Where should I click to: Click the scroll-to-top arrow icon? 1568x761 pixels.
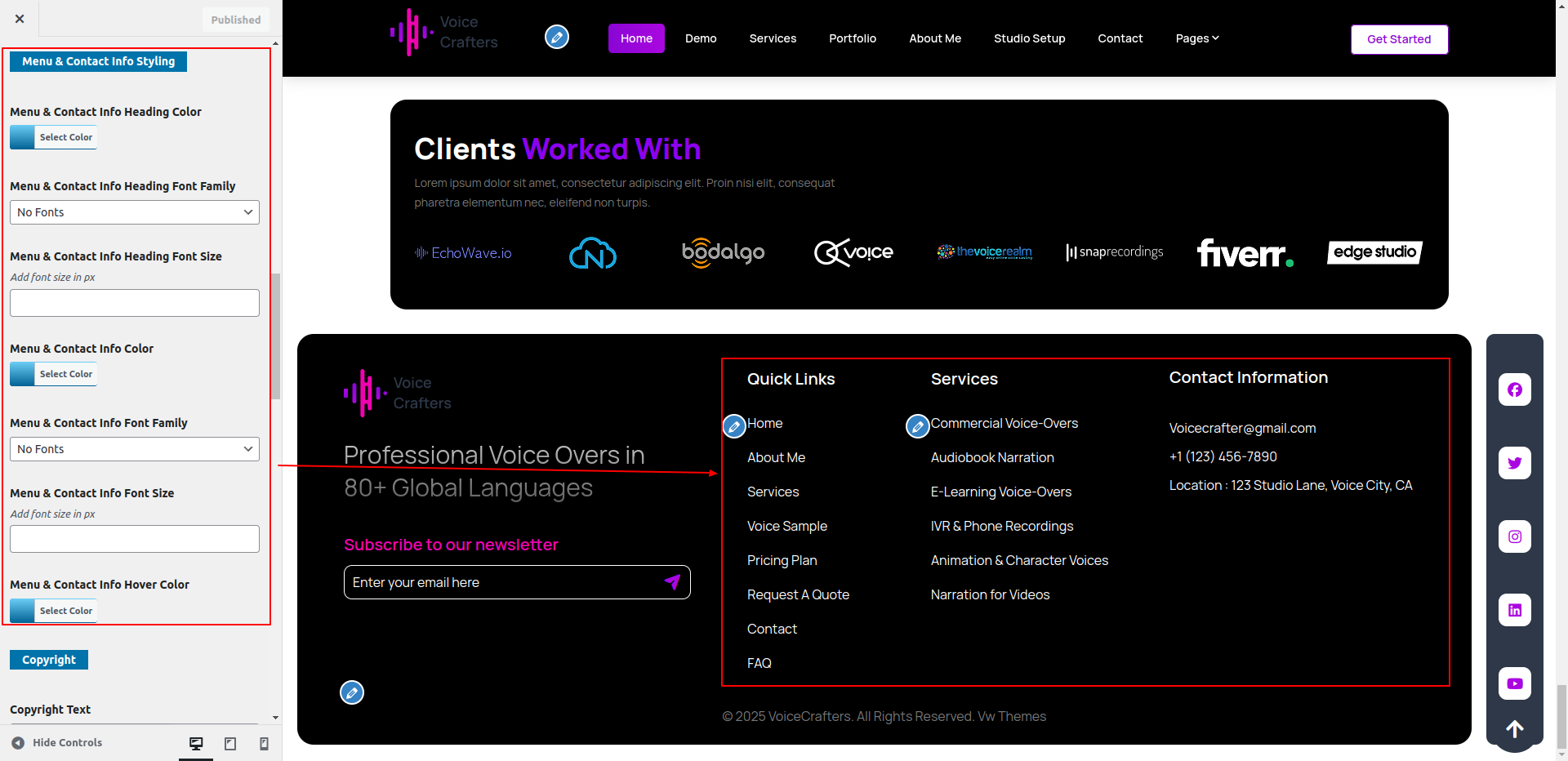[x=1514, y=729]
